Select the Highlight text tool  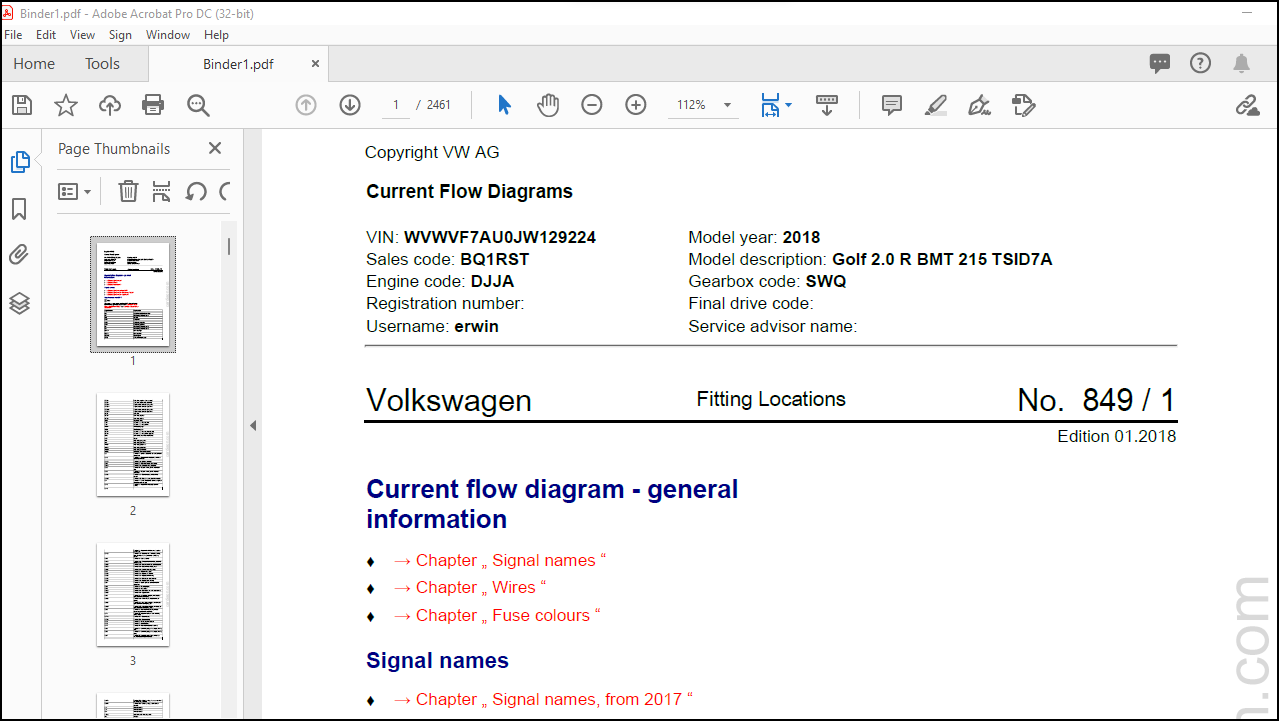pyautogui.click(x=936, y=105)
